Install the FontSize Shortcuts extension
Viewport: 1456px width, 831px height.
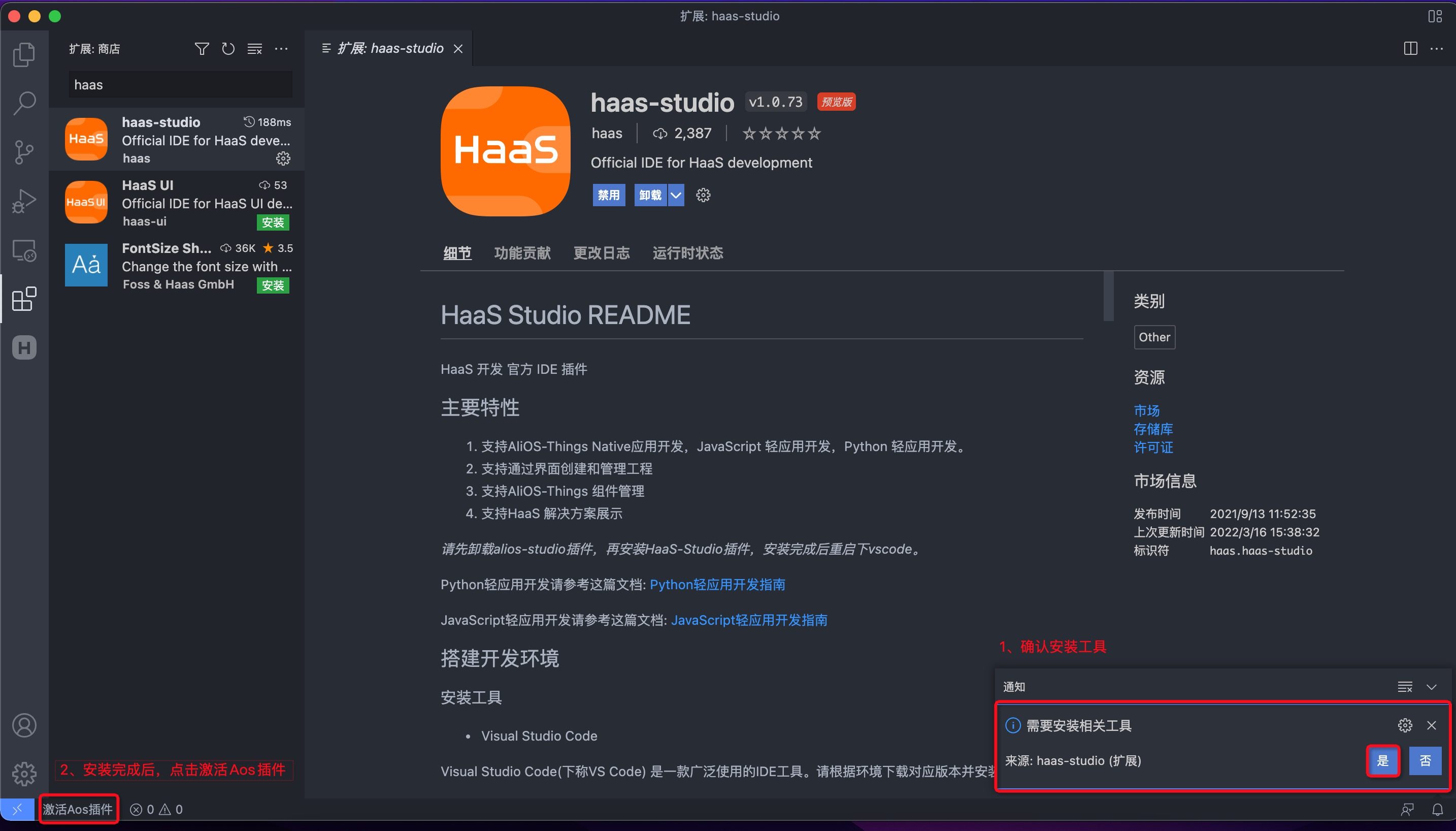coord(273,285)
